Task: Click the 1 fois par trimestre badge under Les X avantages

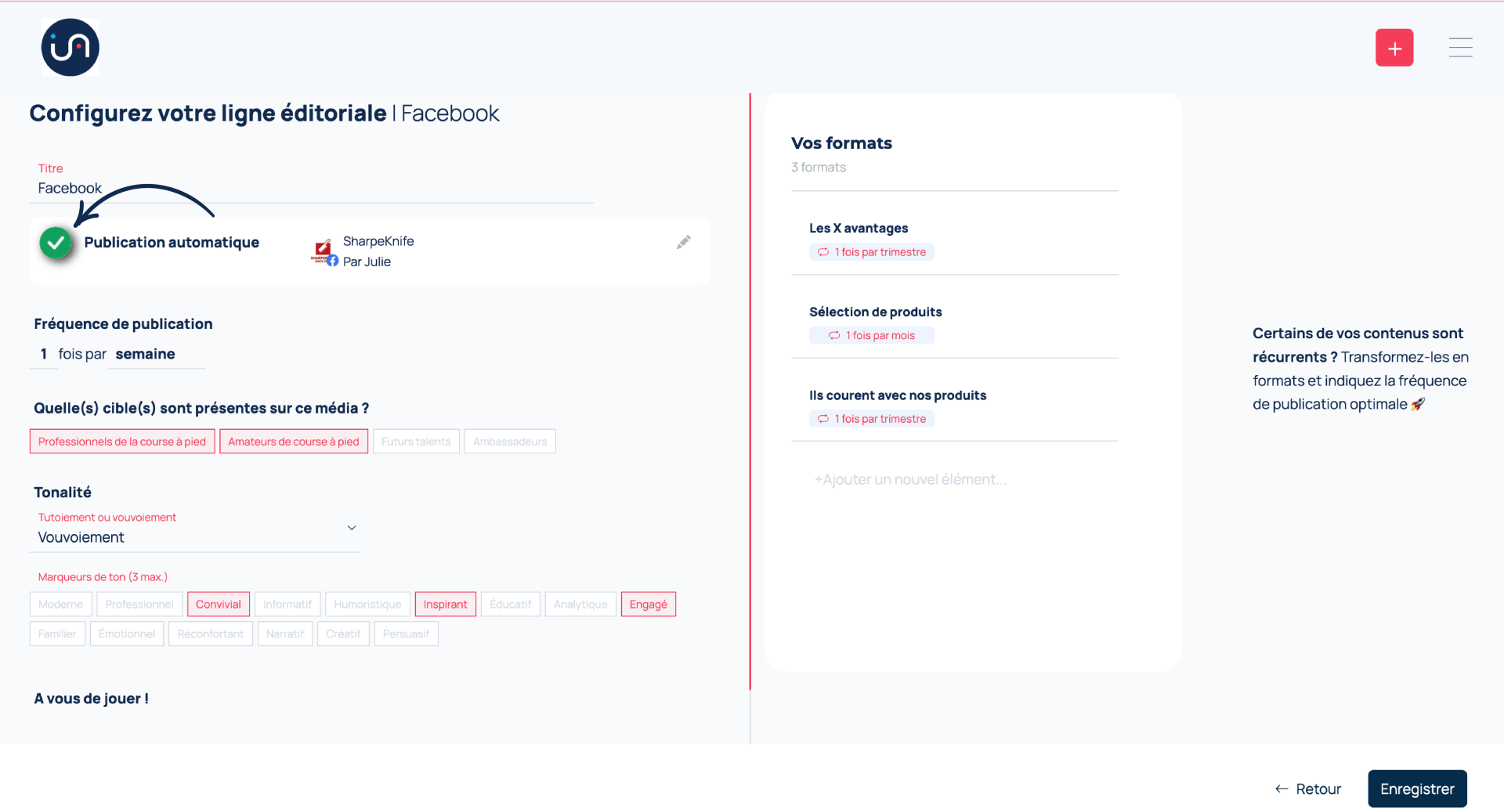Action: (x=872, y=252)
